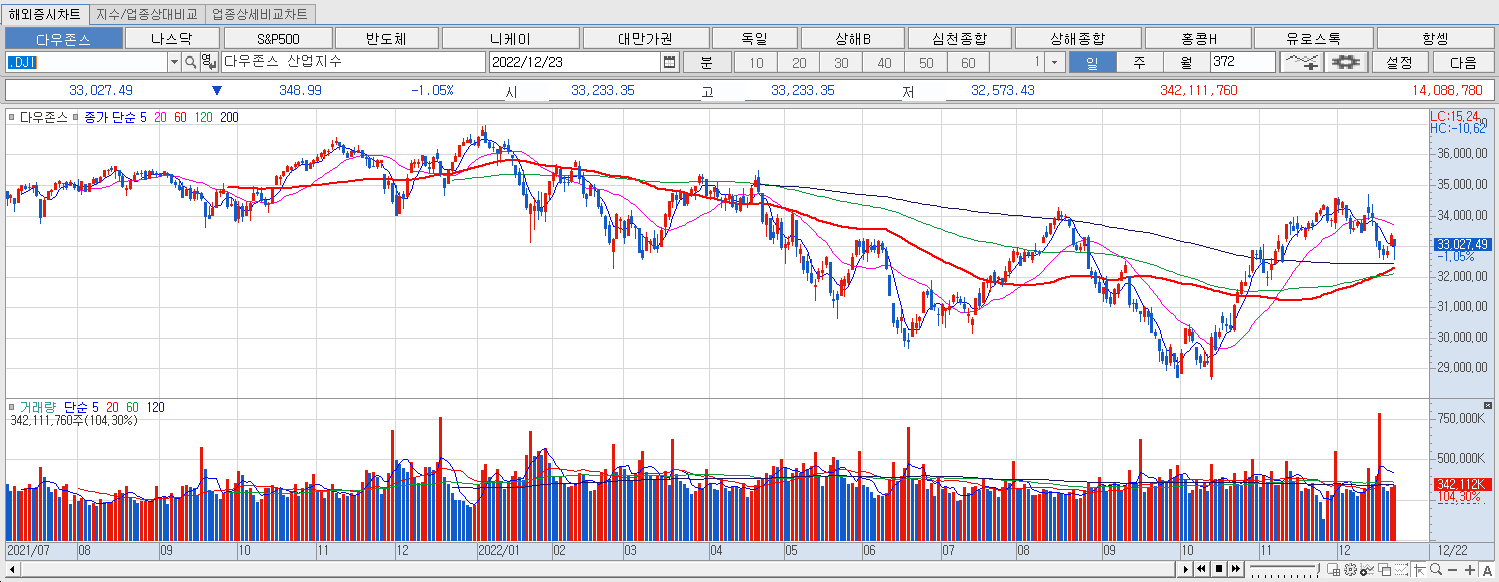Select the 10 minute interval button
Viewport: 1499px width, 582px height.
(756, 62)
